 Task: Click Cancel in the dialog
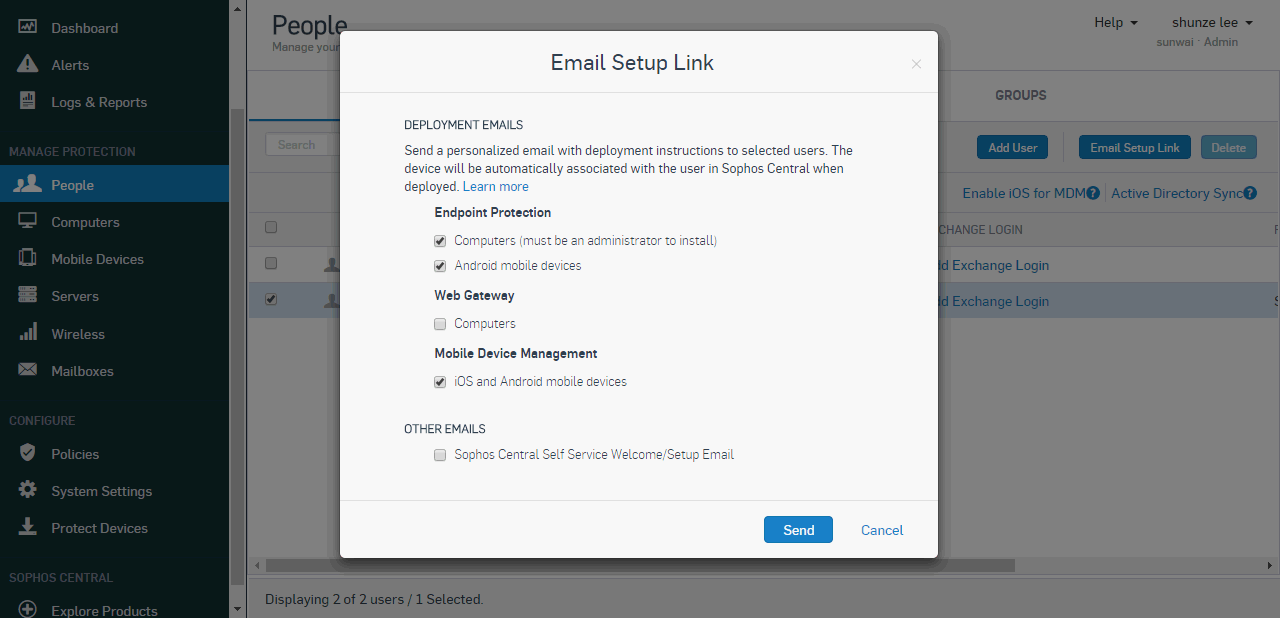pos(882,530)
